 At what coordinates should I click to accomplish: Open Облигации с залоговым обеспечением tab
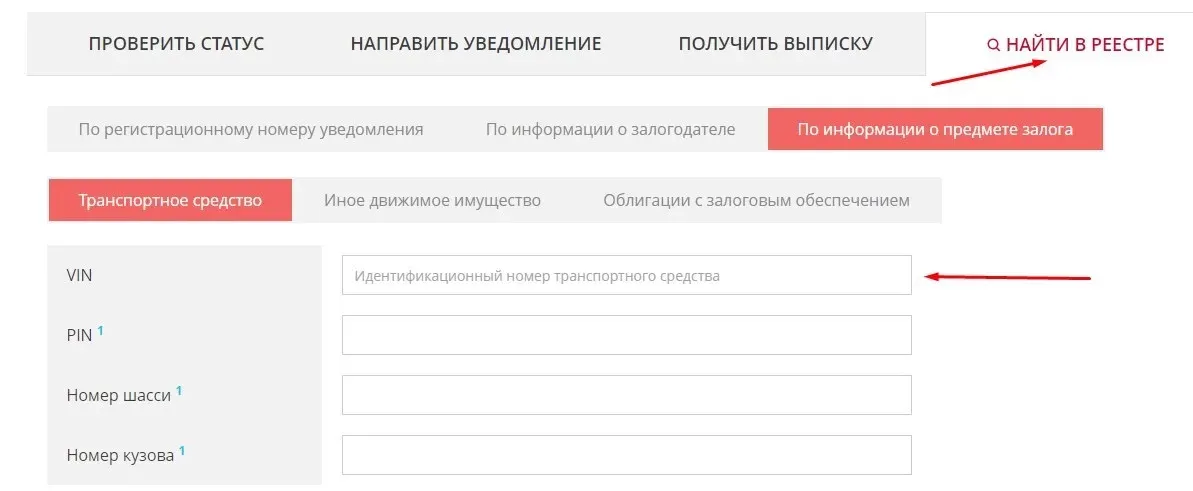click(756, 200)
